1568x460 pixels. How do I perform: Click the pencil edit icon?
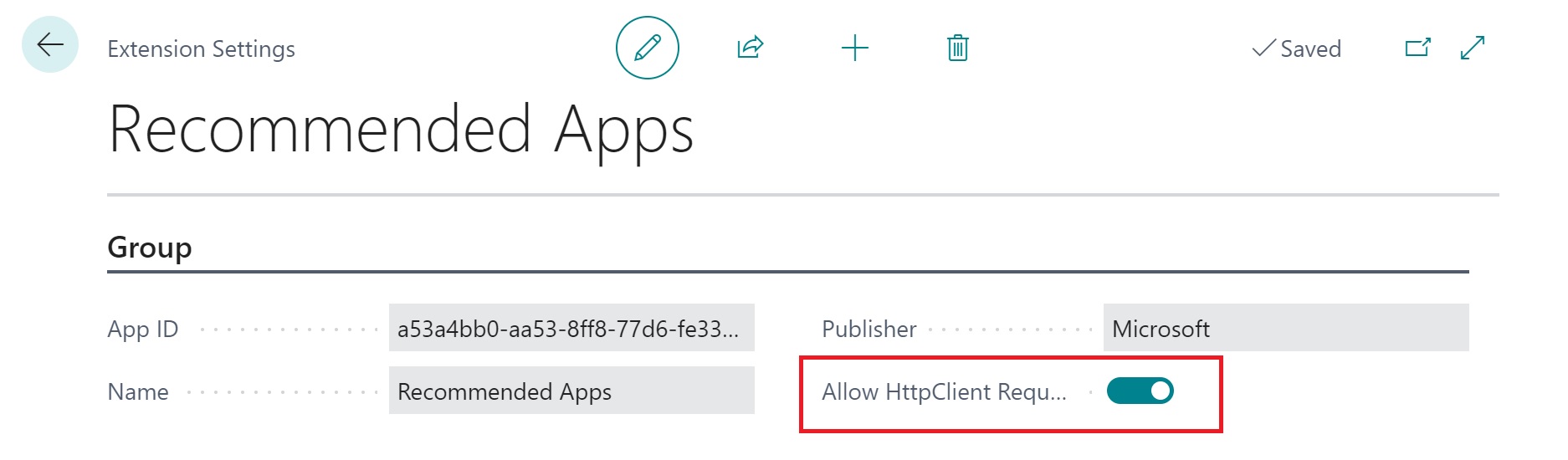point(647,48)
